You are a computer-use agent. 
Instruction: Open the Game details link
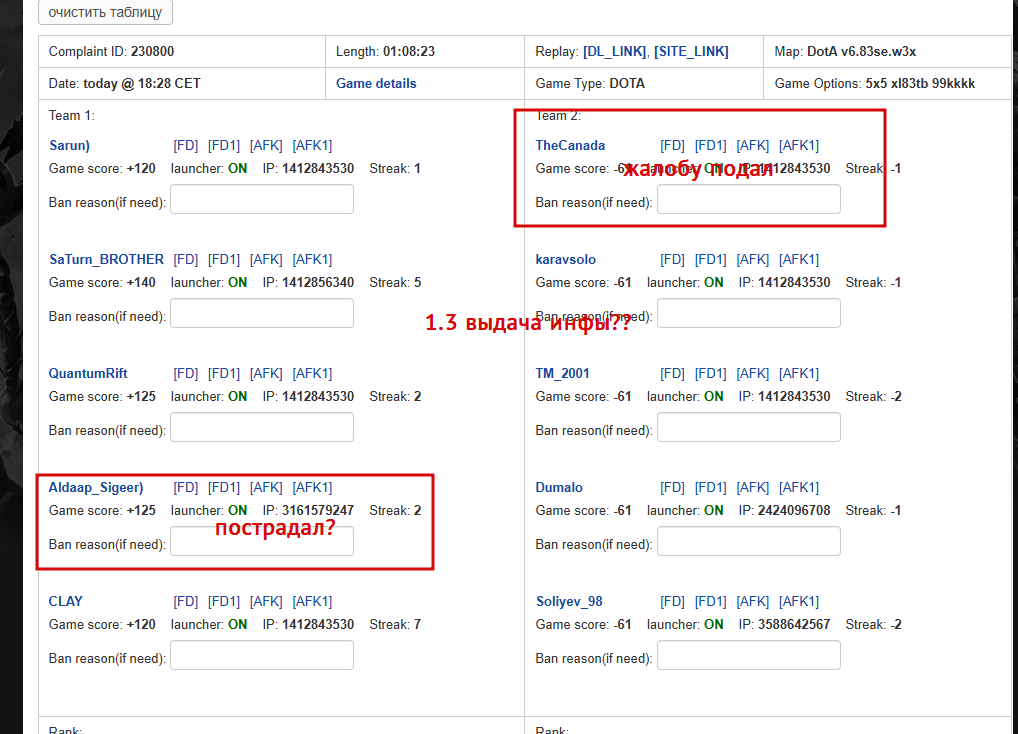pyautogui.click(x=376, y=83)
